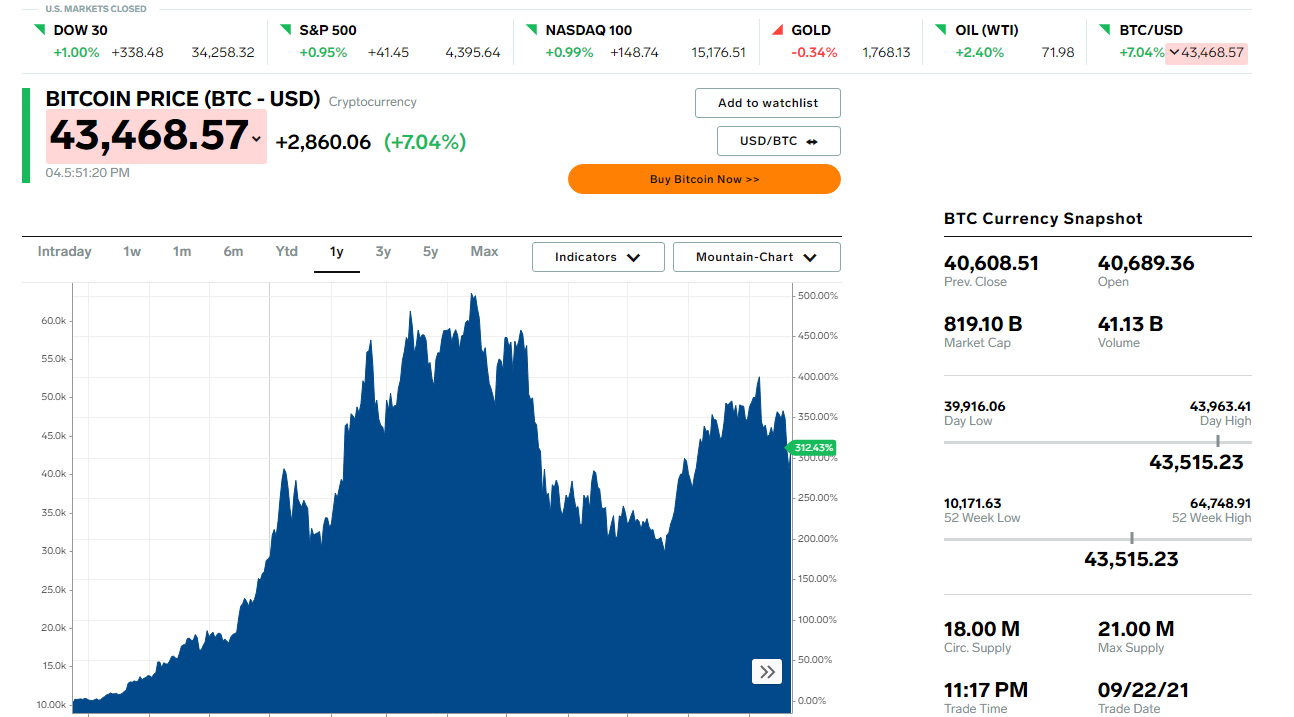Image resolution: width=1294 pixels, height=717 pixels.
Task: Click the 43,963.41 Day High value
Action: (x=1220, y=406)
